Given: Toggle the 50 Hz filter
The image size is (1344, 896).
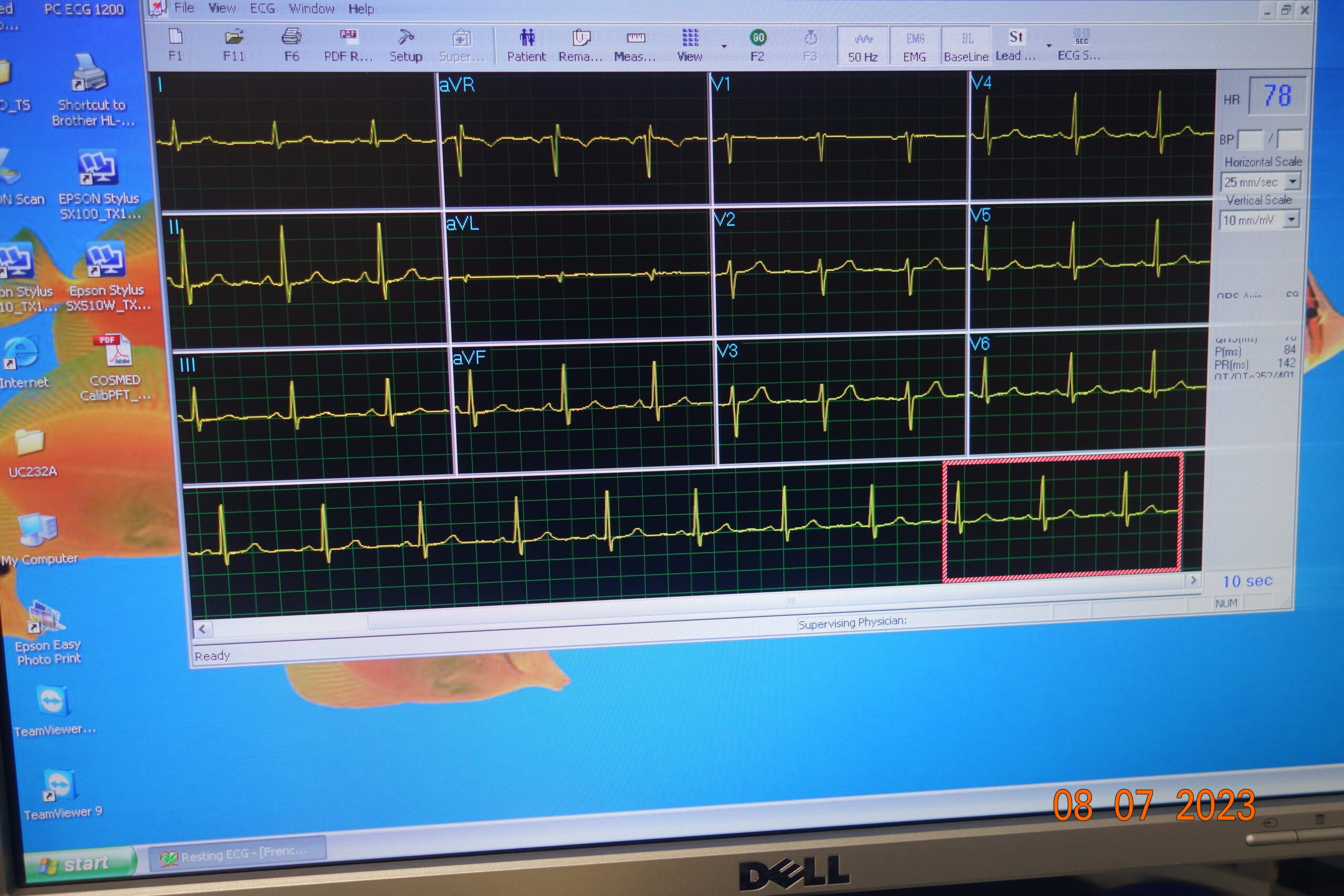Looking at the screenshot, I should click(x=863, y=45).
